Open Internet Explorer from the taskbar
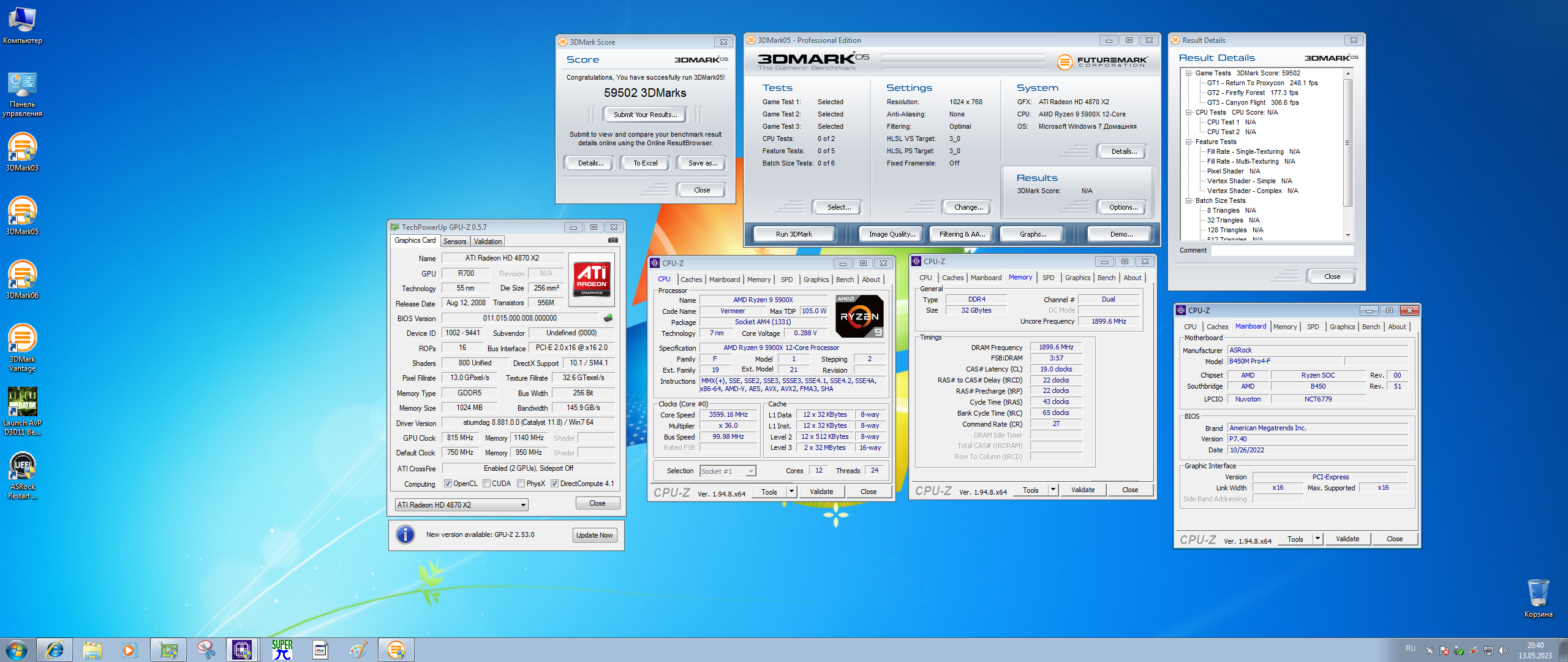Image resolution: width=1568 pixels, height=662 pixels. pos(55,650)
